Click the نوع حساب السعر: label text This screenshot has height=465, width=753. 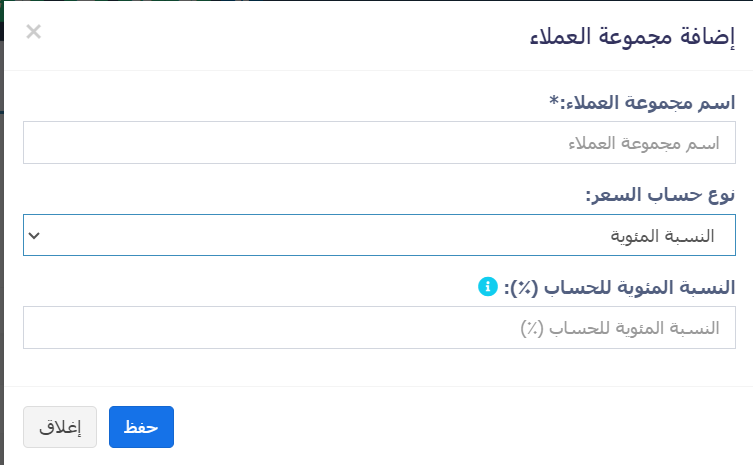click(x=660, y=195)
